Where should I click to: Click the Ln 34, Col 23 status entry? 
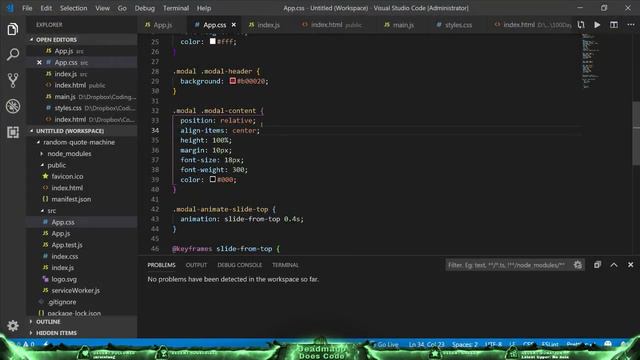coord(426,344)
